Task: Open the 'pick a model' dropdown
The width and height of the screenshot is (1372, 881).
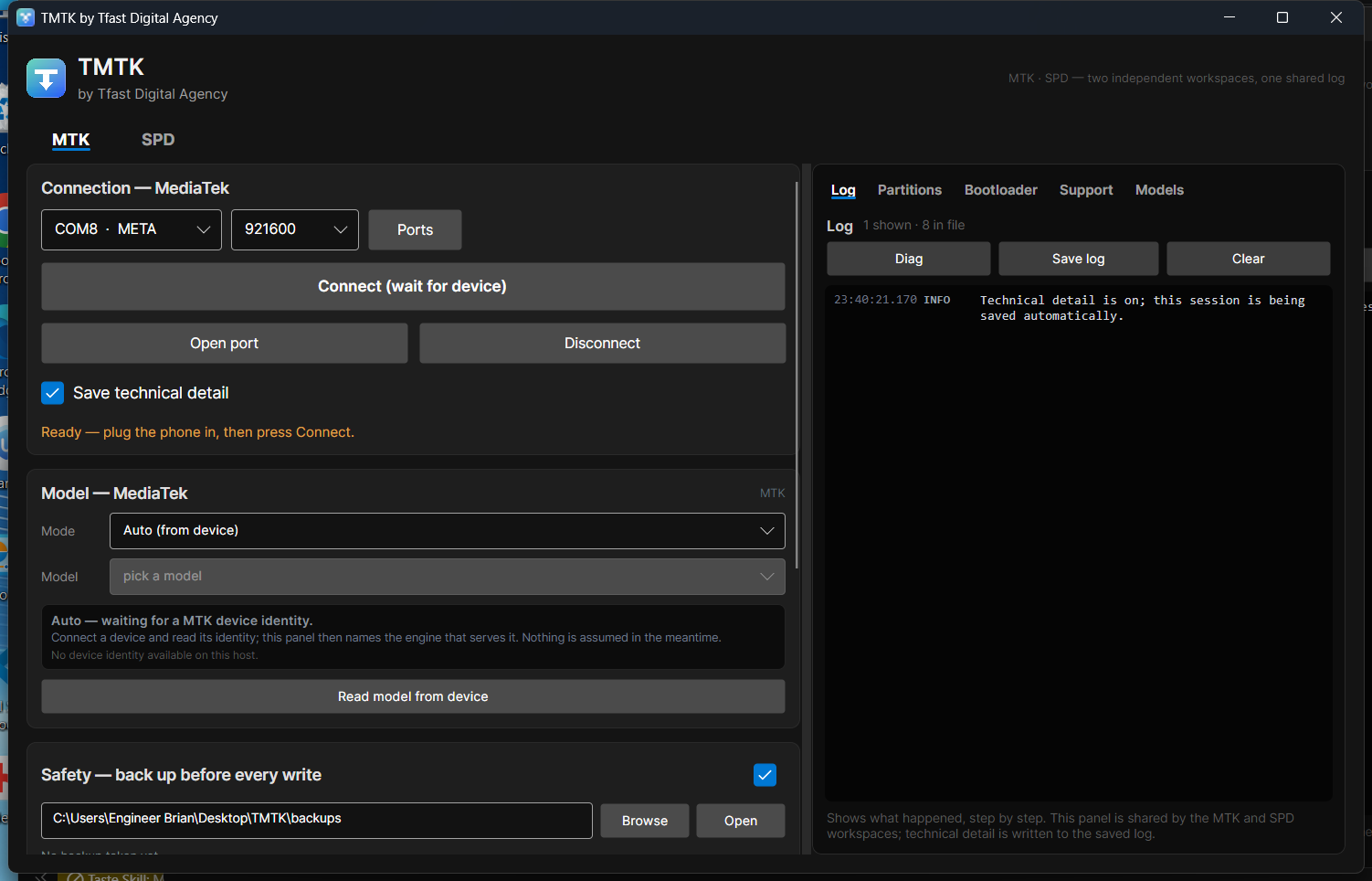Action: click(x=448, y=577)
